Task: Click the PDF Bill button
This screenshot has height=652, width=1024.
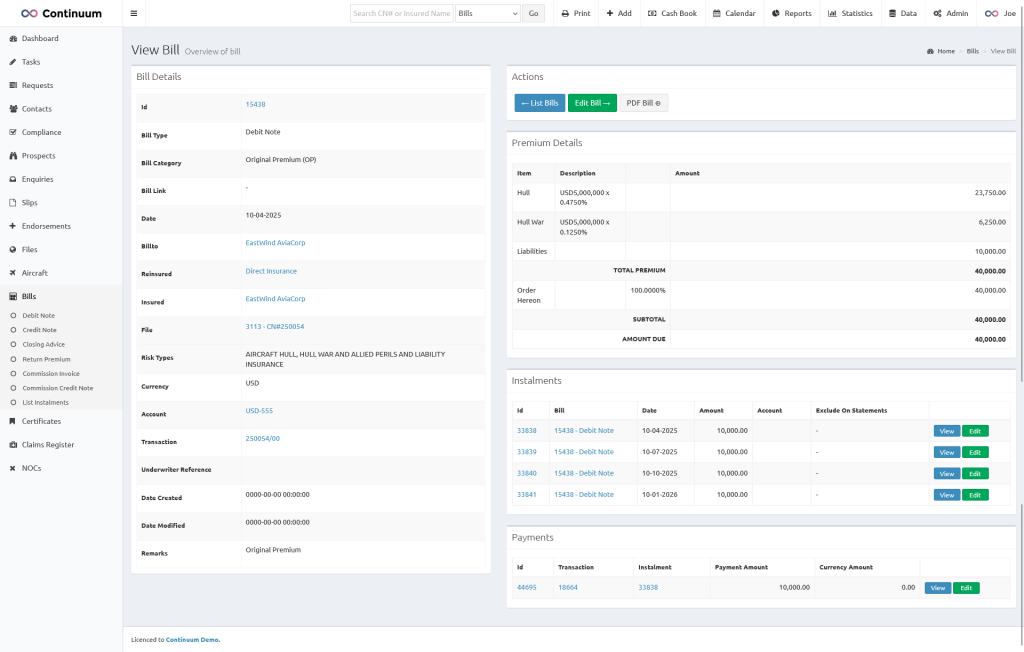Action: coord(643,103)
